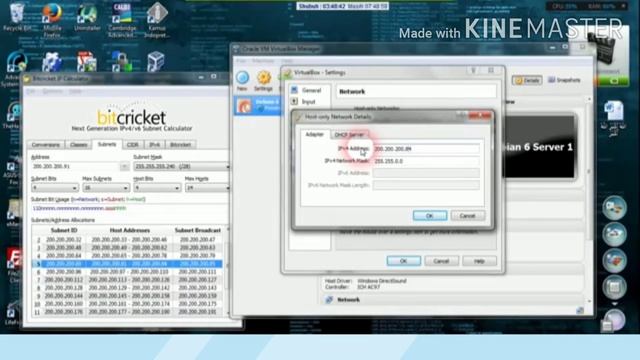This screenshot has width=640, height=360.
Task: Click Cancel in VirtualBox Settings dialog
Action: tap(441, 261)
